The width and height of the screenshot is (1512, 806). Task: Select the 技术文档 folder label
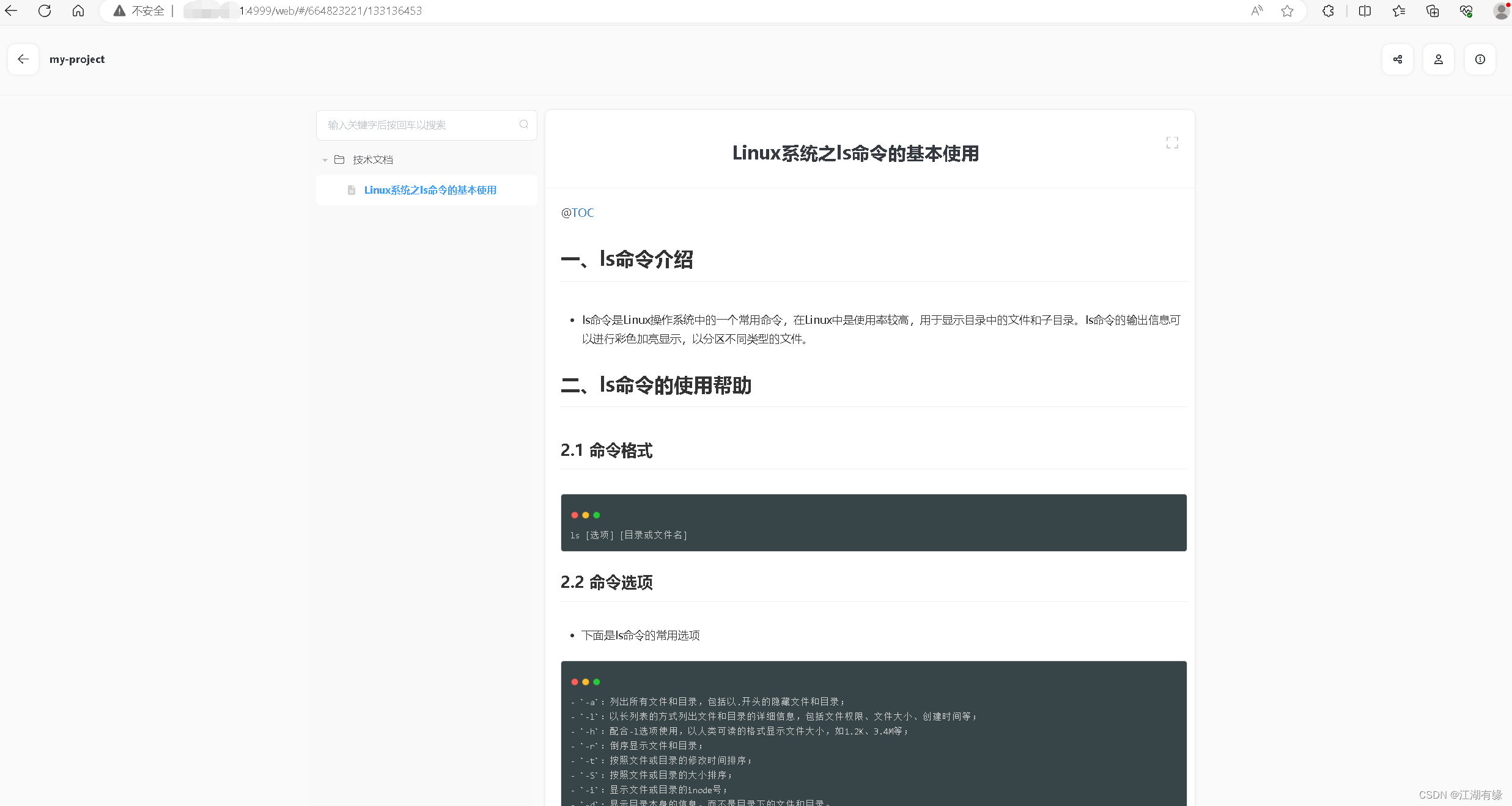(373, 159)
